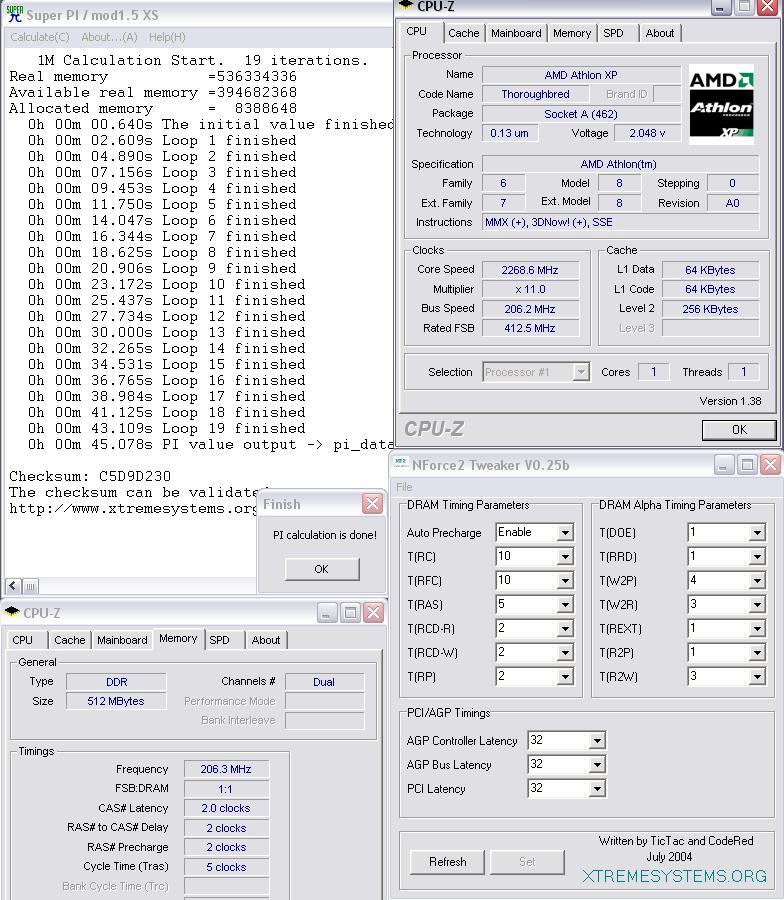Minimize the NForce2 Tweaker window
The width and height of the screenshot is (784, 900).
(x=724, y=464)
